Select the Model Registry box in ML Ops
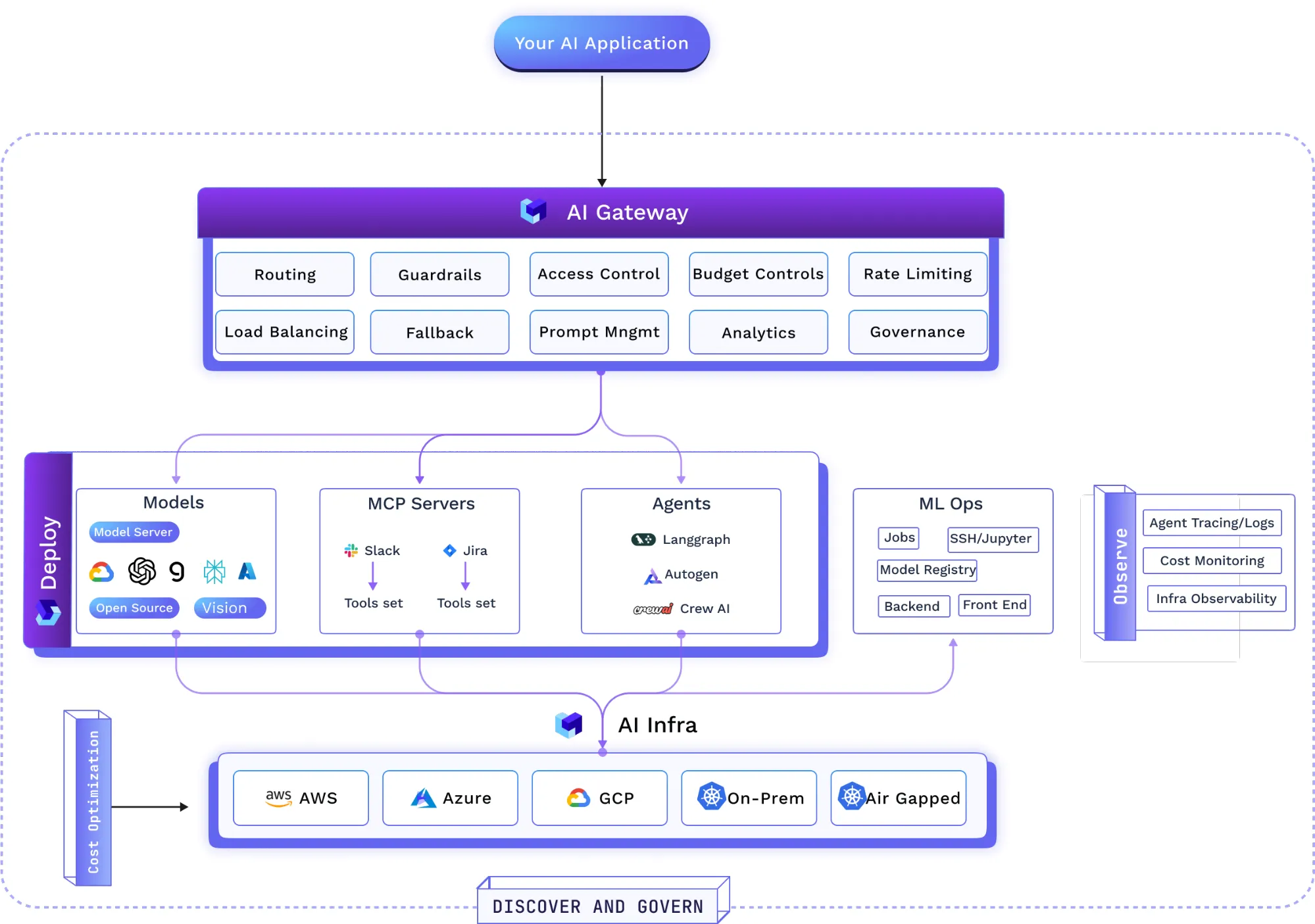The image size is (1315, 924). (927, 570)
